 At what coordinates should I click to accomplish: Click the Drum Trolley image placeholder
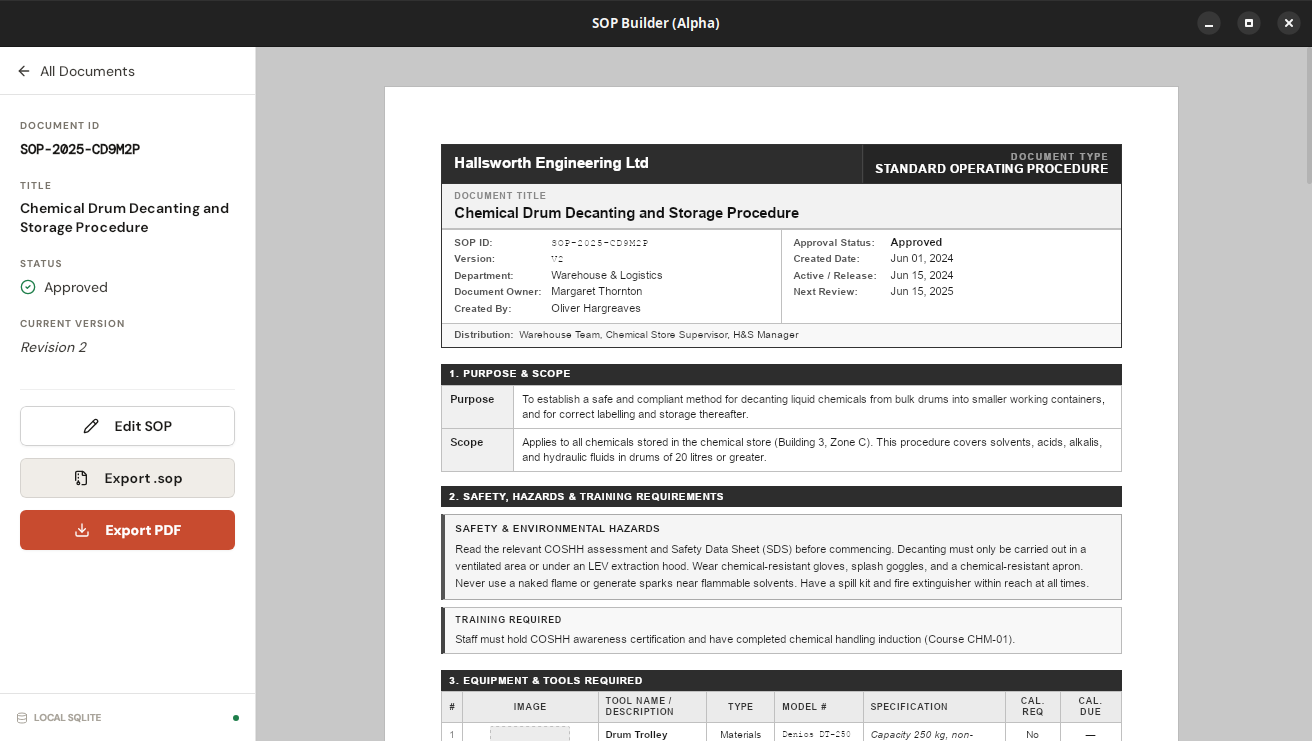pyautogui.click(x=530, y=734)
